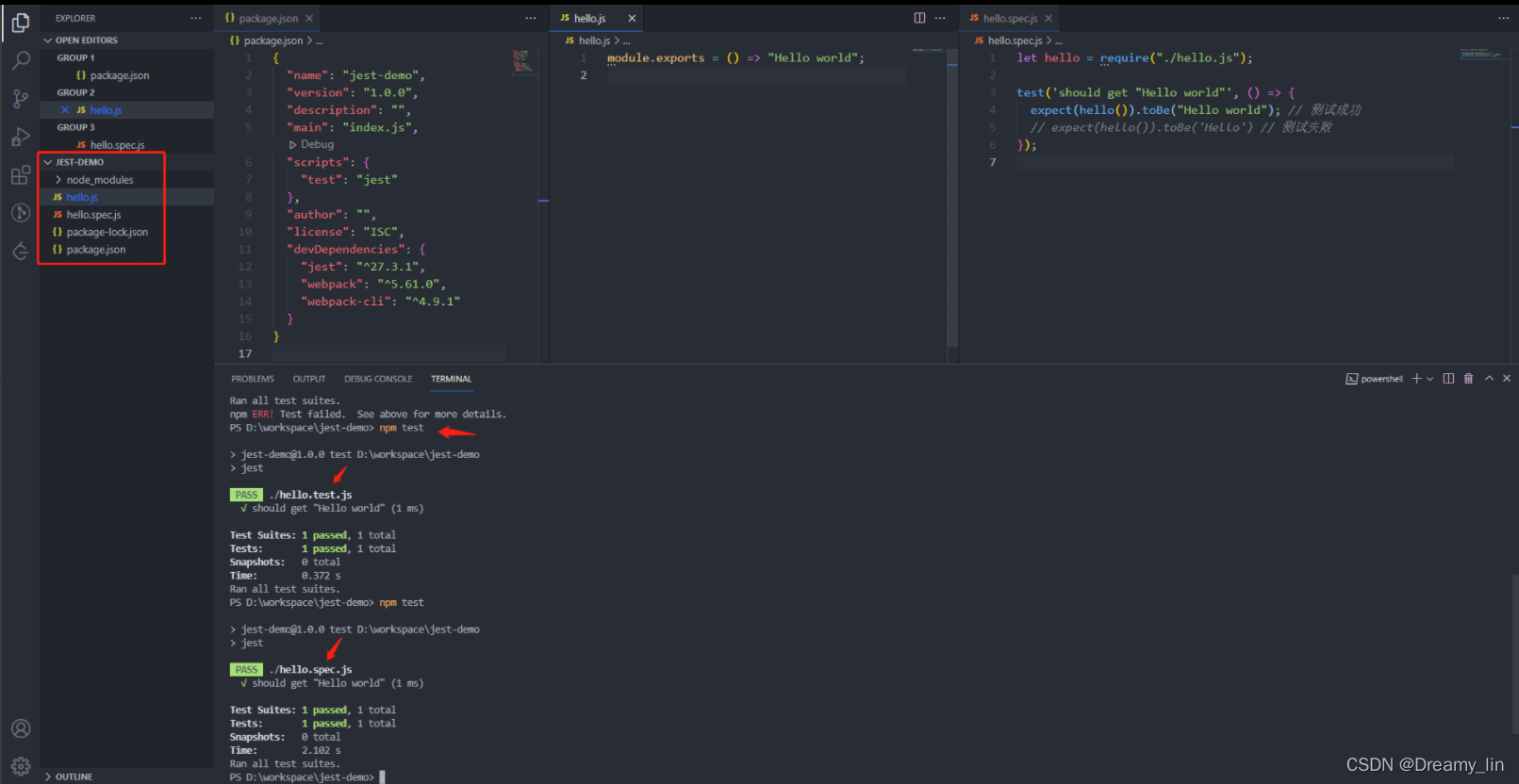Open the Source Control view
The height and width of the screenshot is (784, 1519).
click(21, 99)
